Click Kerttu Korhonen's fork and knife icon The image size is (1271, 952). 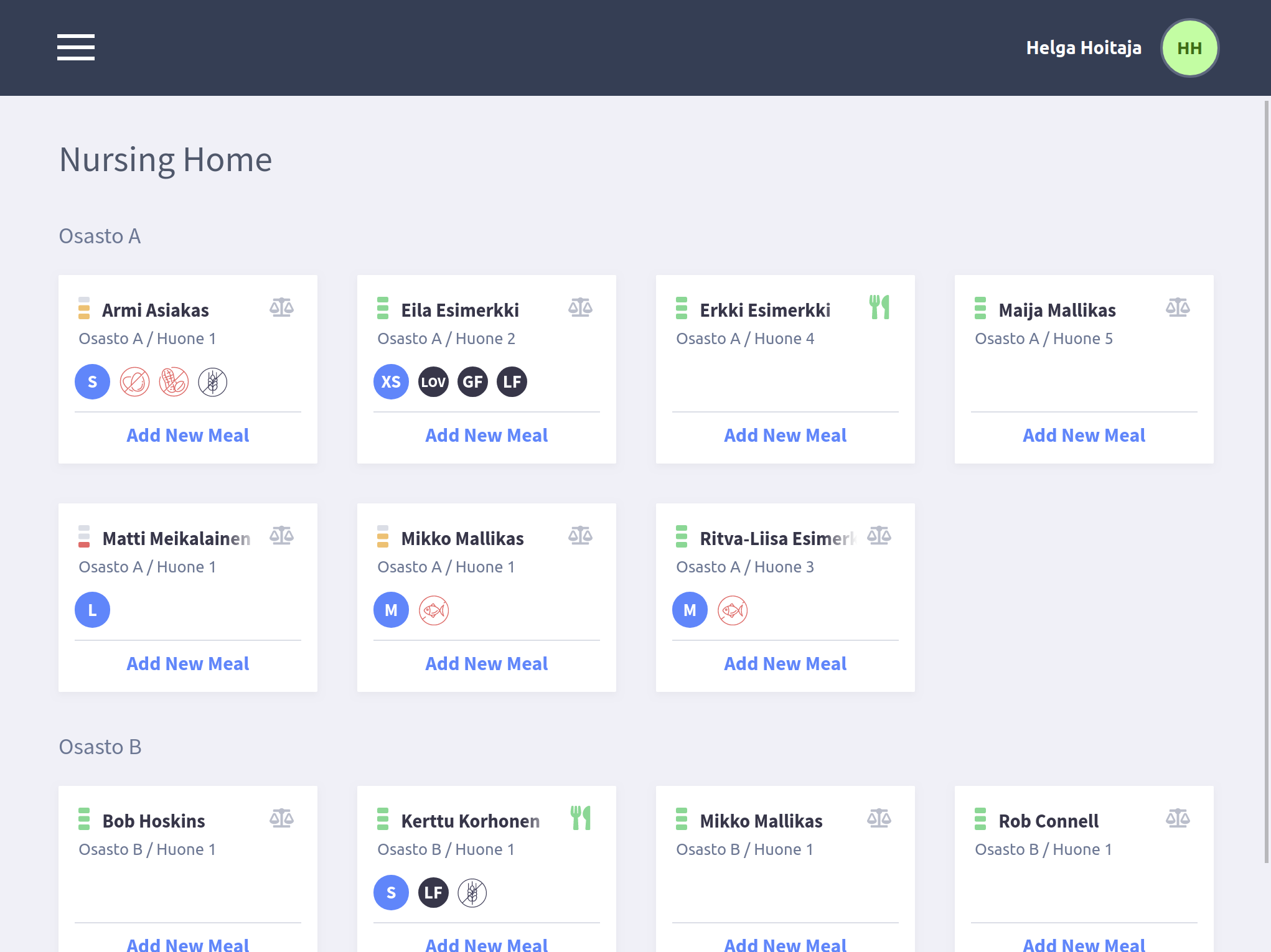tap(580, 818)
